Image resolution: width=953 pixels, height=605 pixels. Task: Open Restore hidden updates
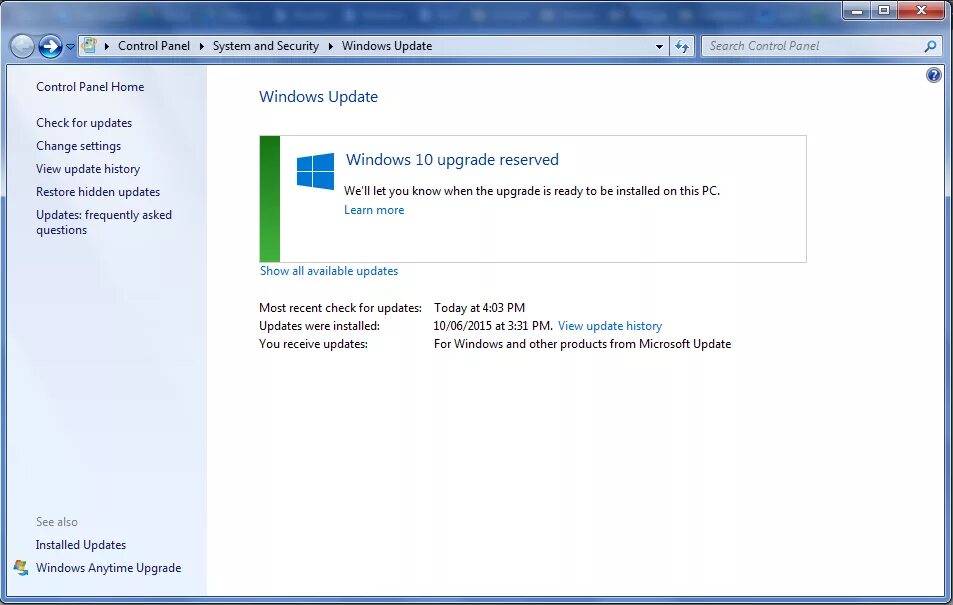tap(98, 192)
